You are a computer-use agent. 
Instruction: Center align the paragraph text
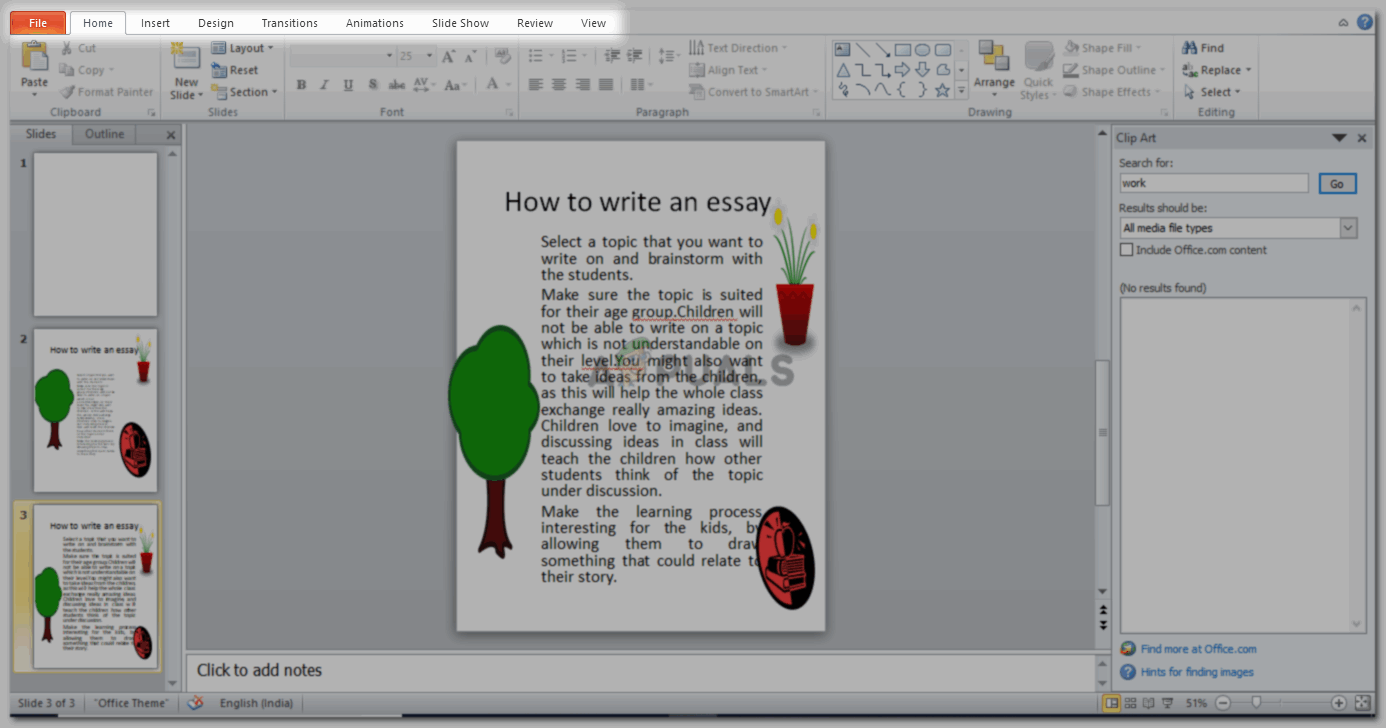[x=559, y=85]
